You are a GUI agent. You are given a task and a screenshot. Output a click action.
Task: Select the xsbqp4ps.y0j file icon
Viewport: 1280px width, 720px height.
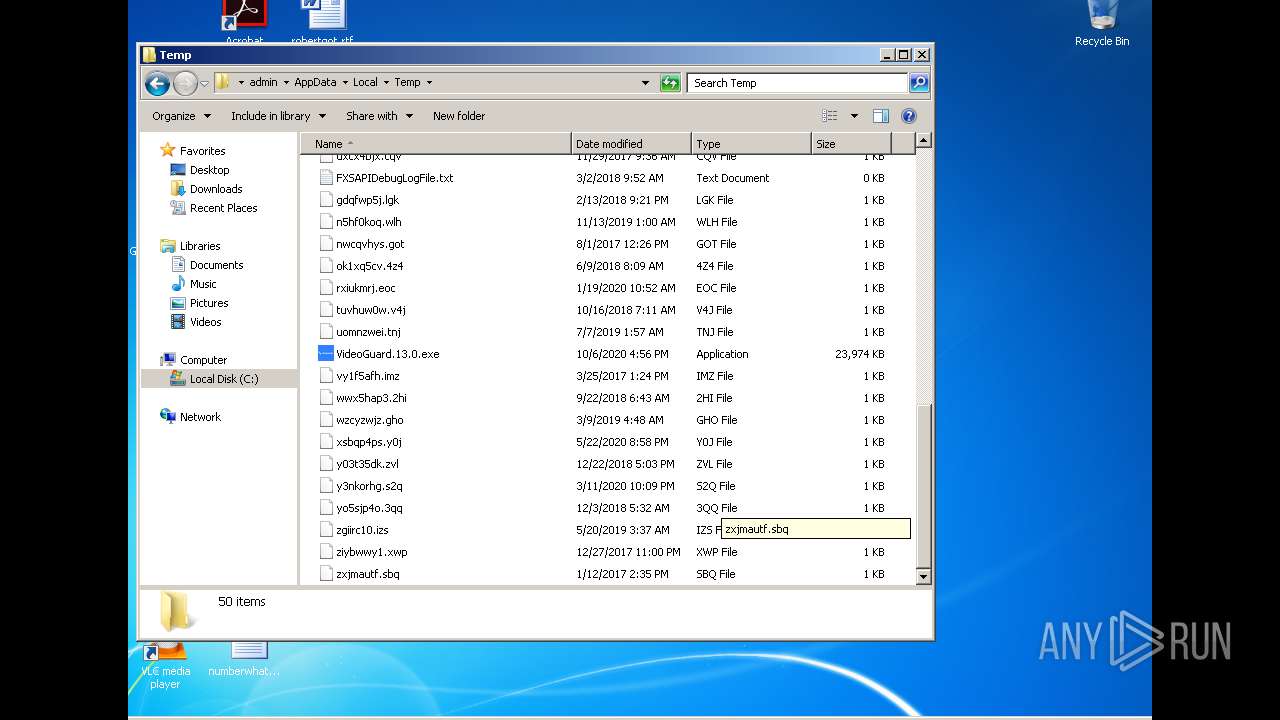[x=325, y=442]
